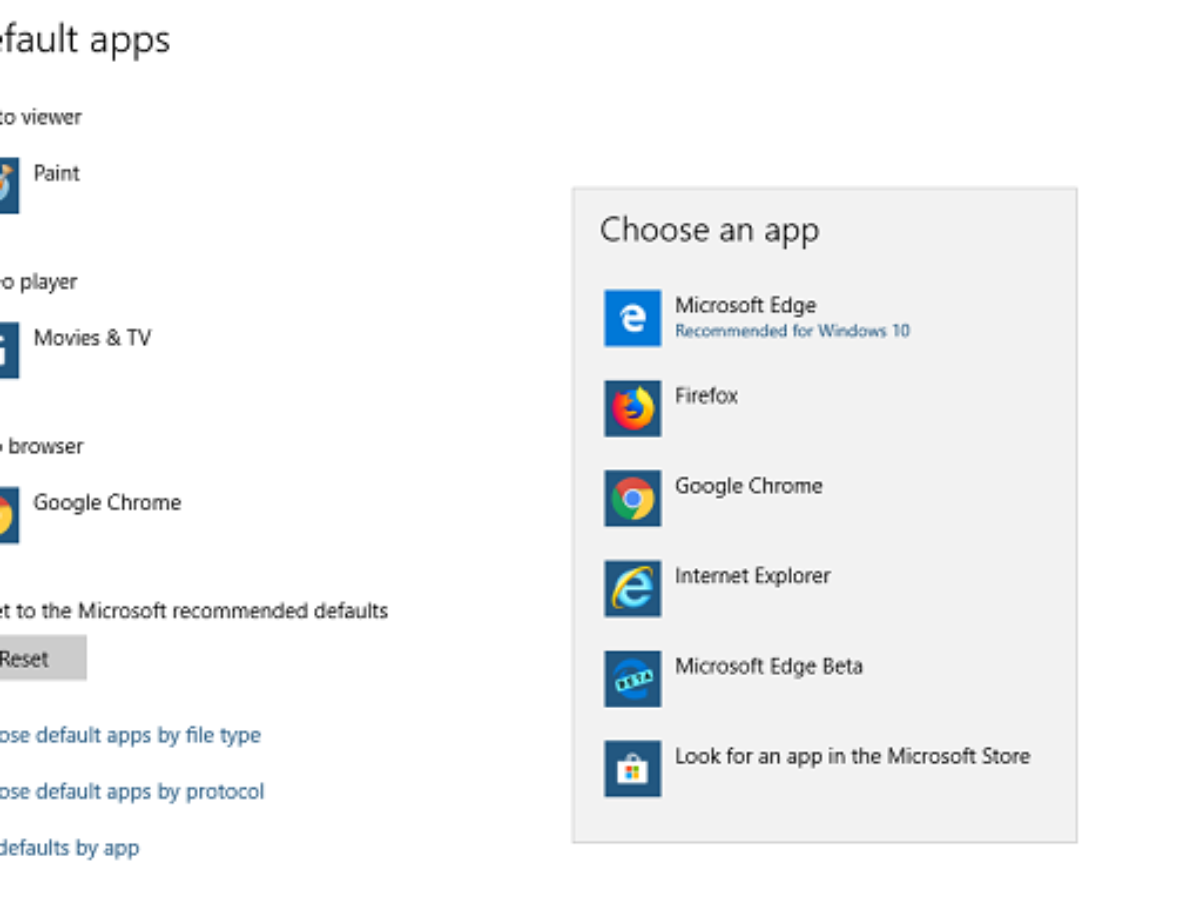The width and height of the screenshot is (1200, 900).
Task: Open Google Chrome web browser default selector
Action: tap(107, 503)
